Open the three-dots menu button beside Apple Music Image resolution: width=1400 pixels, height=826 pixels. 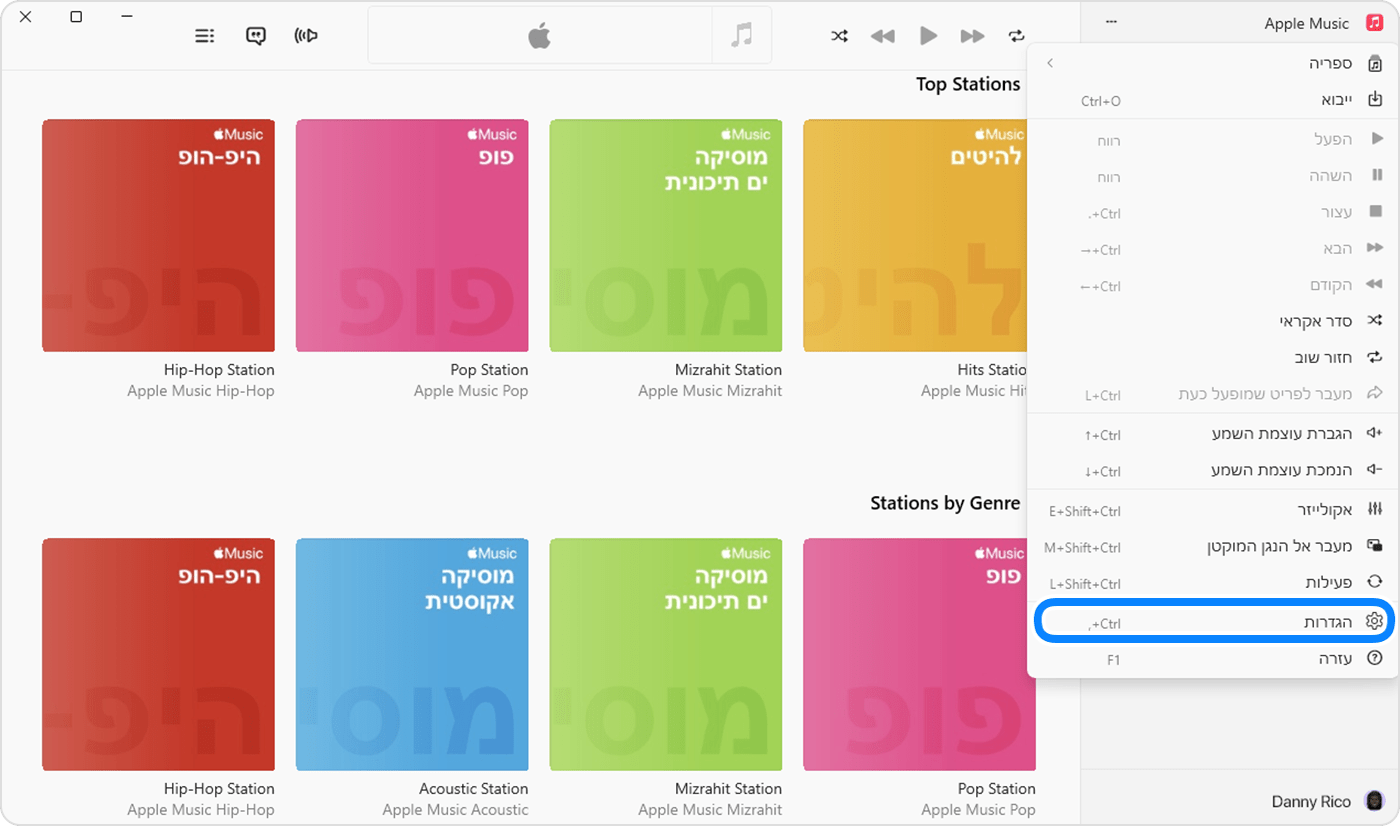coord(1111,22)
